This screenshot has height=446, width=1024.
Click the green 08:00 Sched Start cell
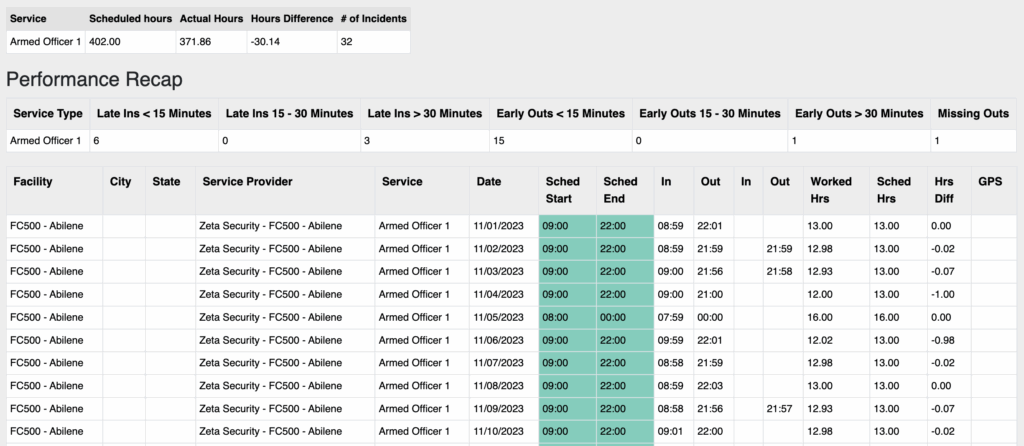(x=554, y=318)
